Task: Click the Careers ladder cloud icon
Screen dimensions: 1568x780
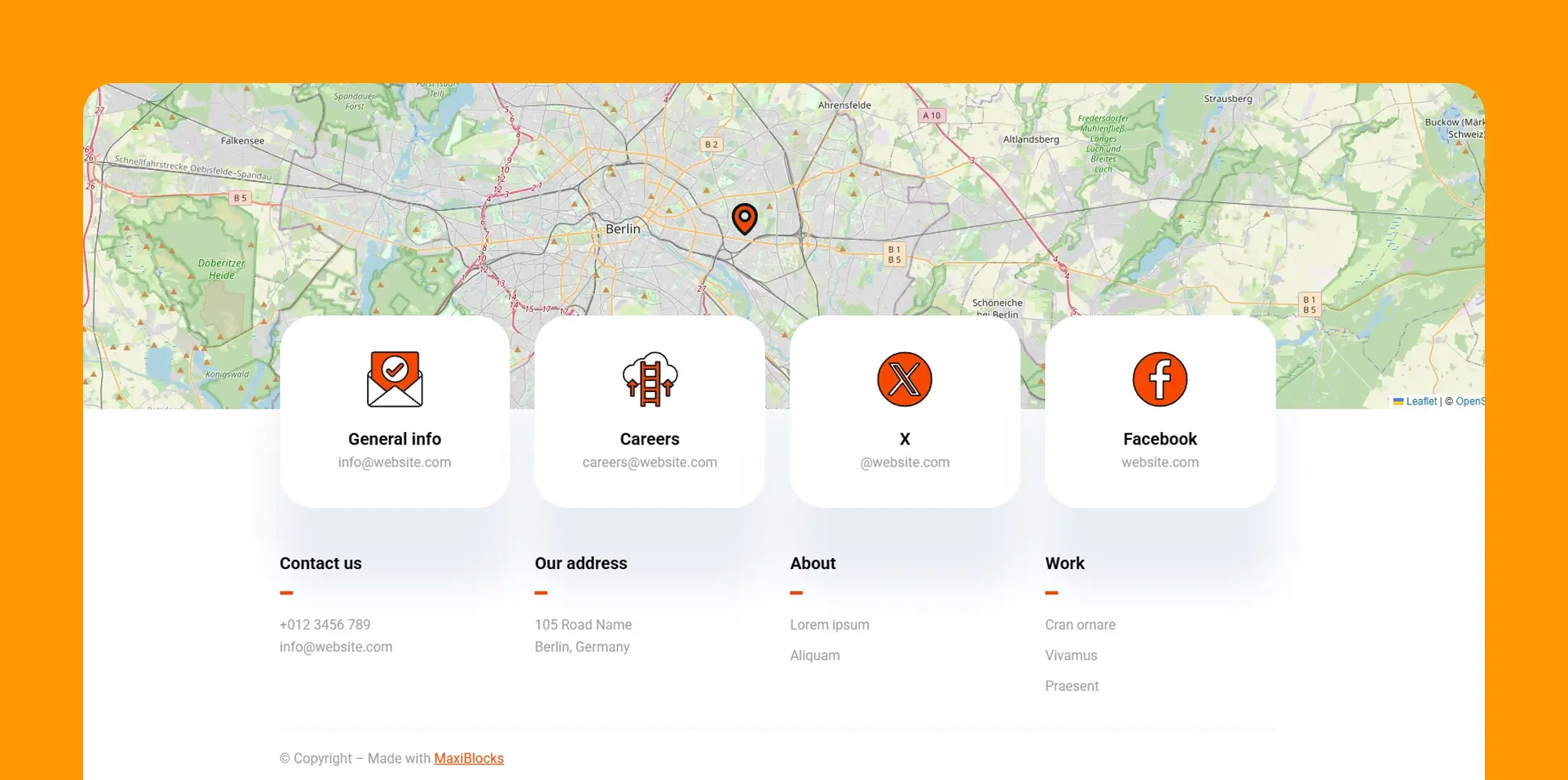Action: point(649,379)
